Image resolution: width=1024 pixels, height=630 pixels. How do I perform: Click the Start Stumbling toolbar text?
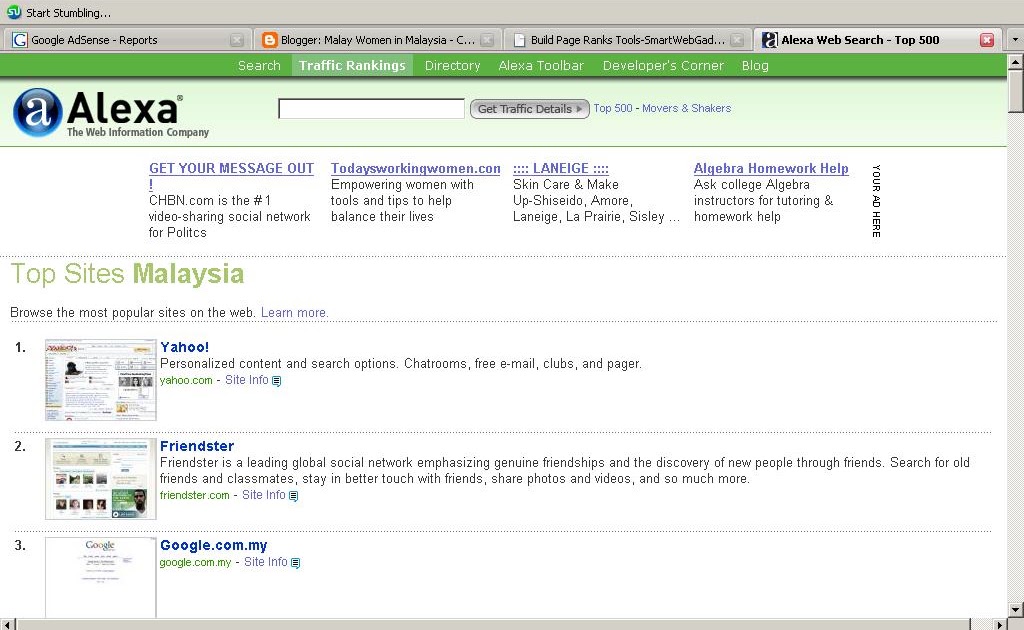click(x=68, y=12)
